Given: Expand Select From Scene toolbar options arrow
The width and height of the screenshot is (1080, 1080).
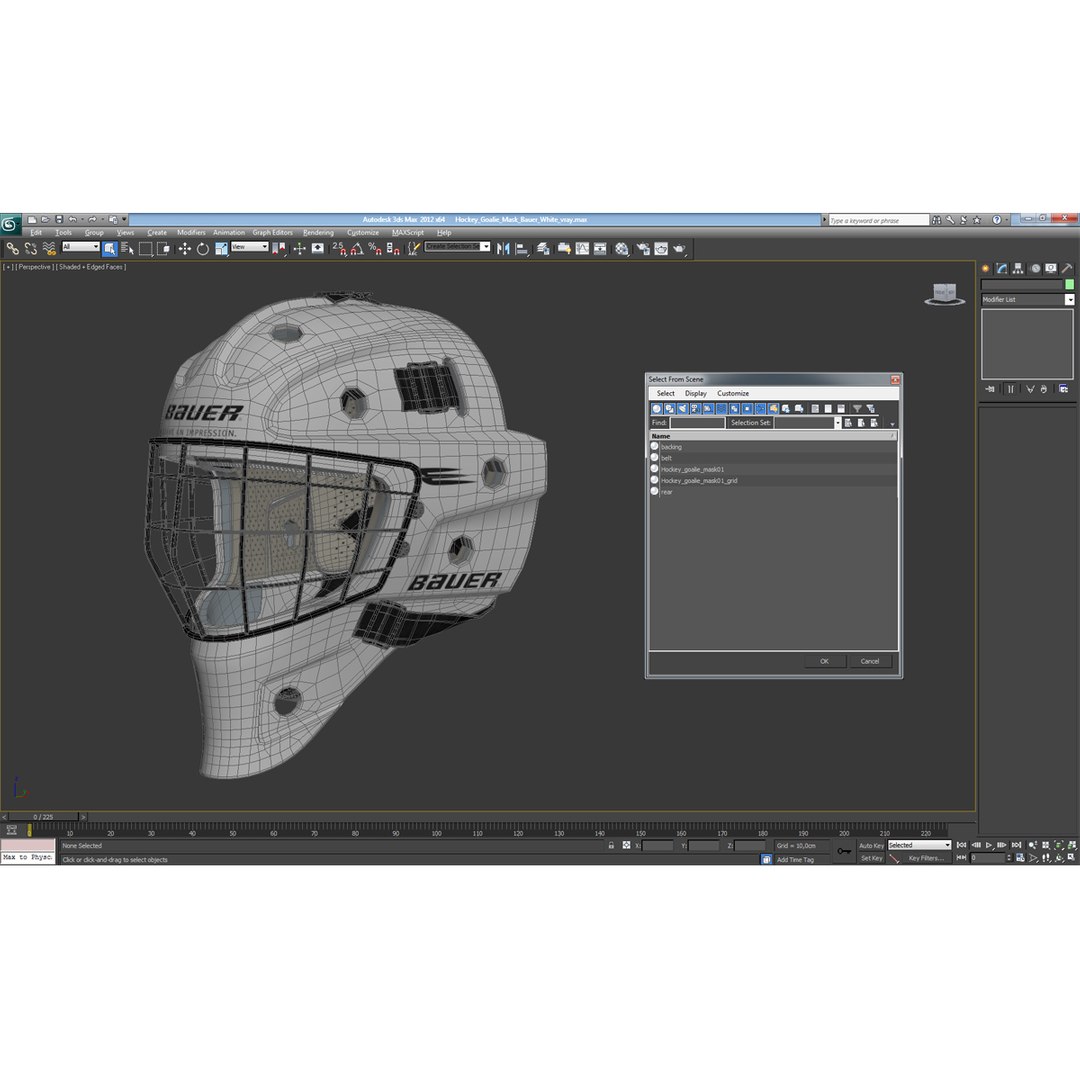Looking at the screenshot, I should coord(893,424).
